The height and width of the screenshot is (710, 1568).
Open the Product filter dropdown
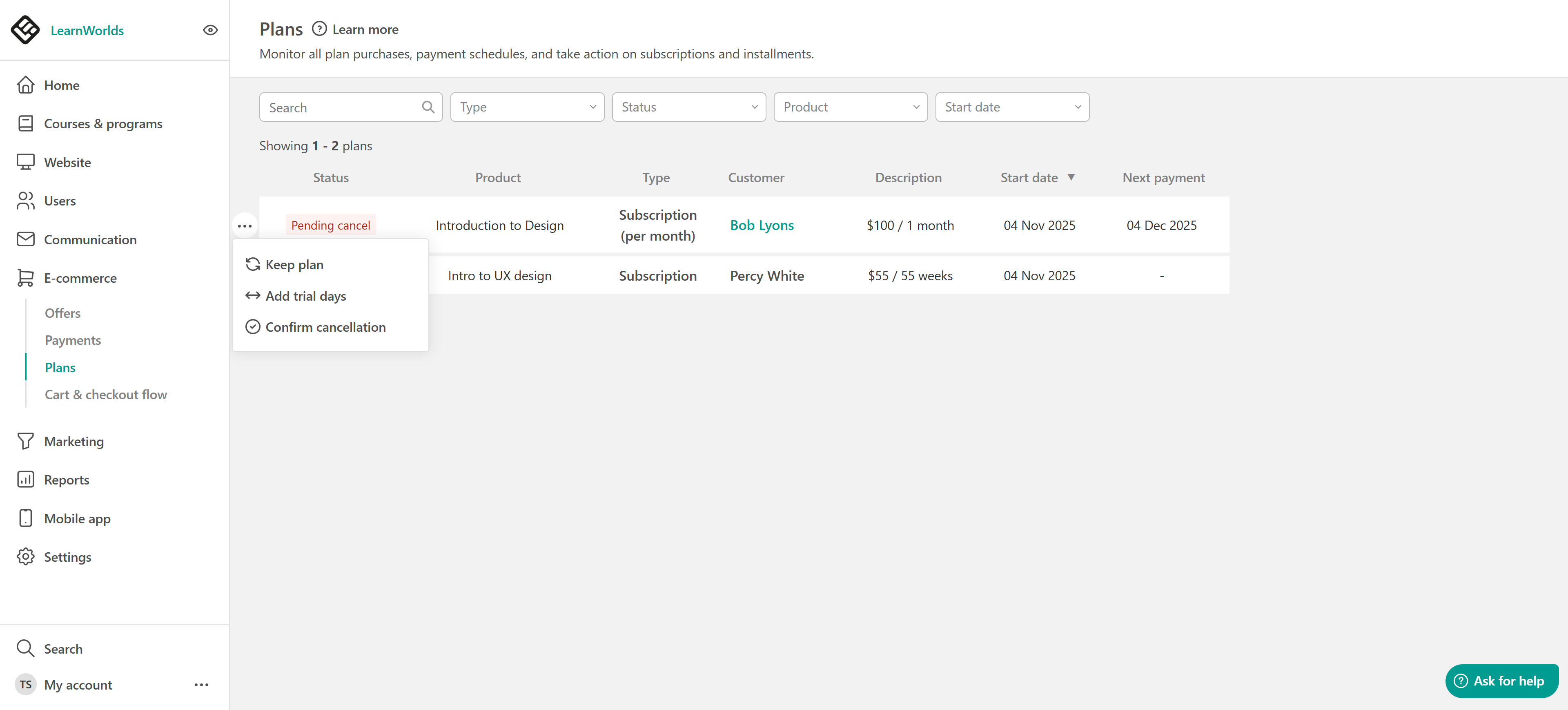point(850,107)
